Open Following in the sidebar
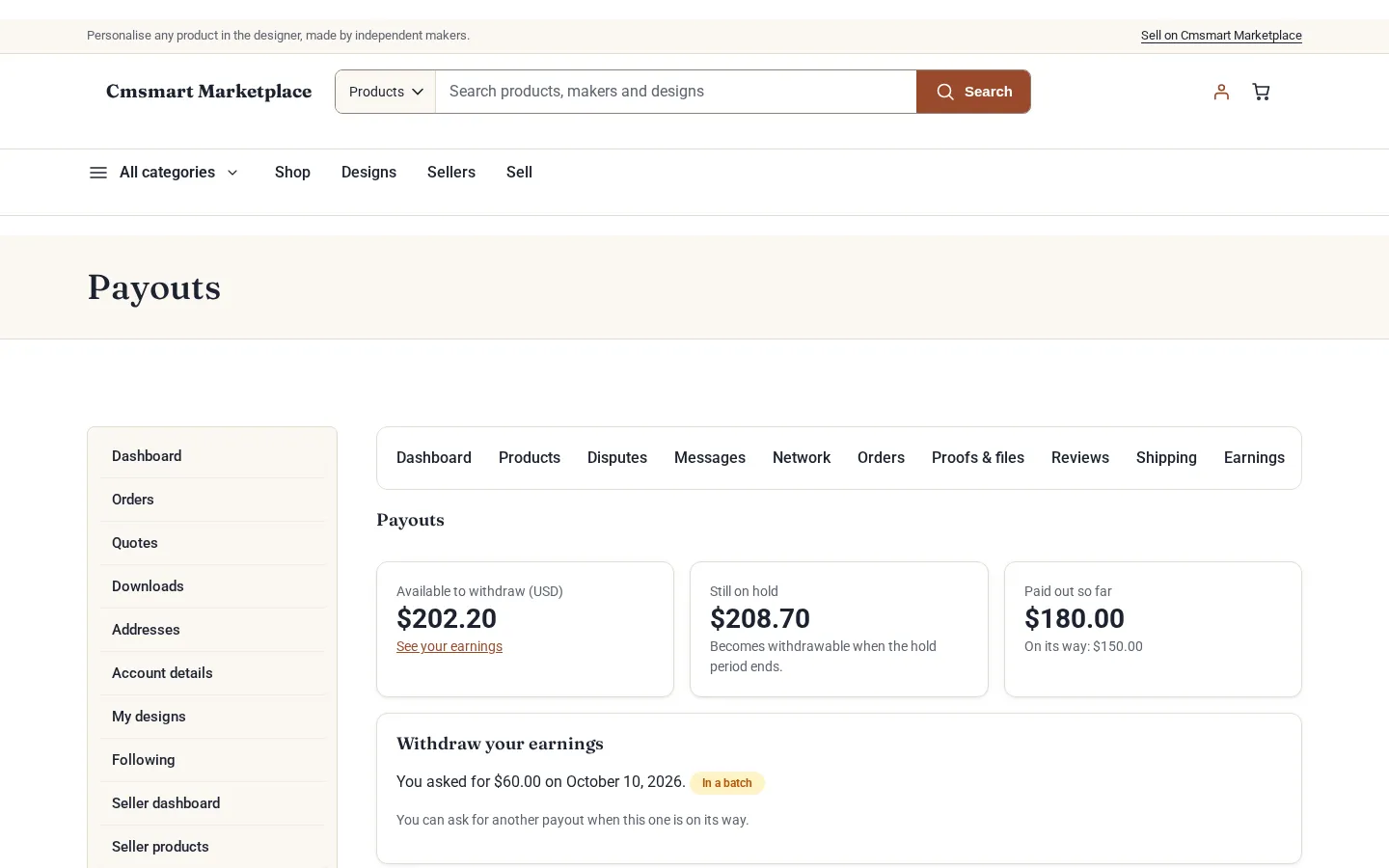The height and width of the screenshot is (868, 1389). (x=212, y=760)
